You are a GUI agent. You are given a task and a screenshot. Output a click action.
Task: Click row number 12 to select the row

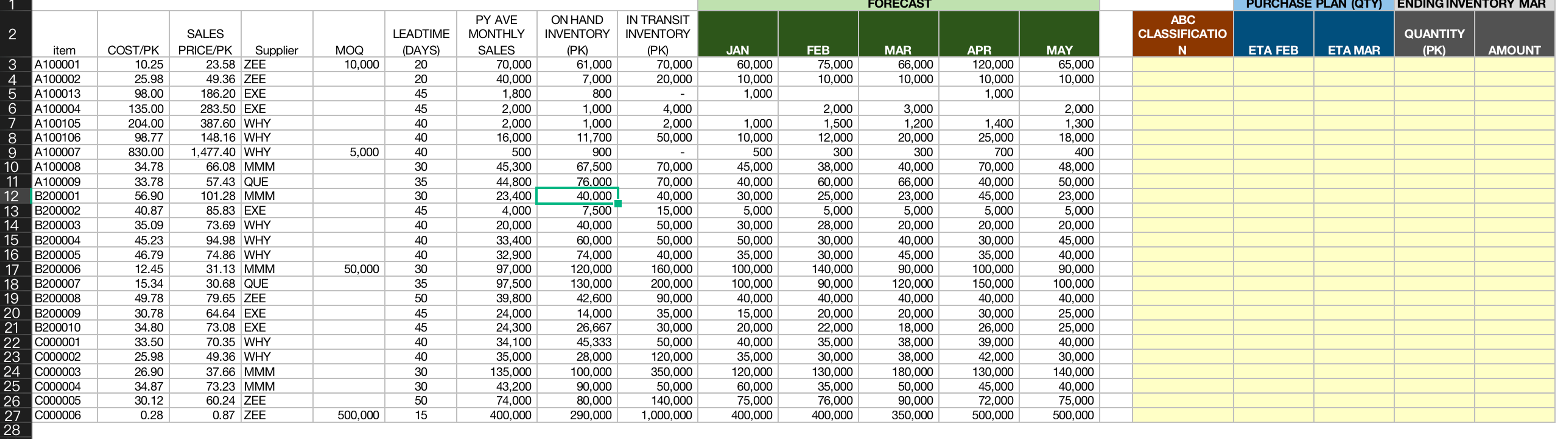(15, 195)
